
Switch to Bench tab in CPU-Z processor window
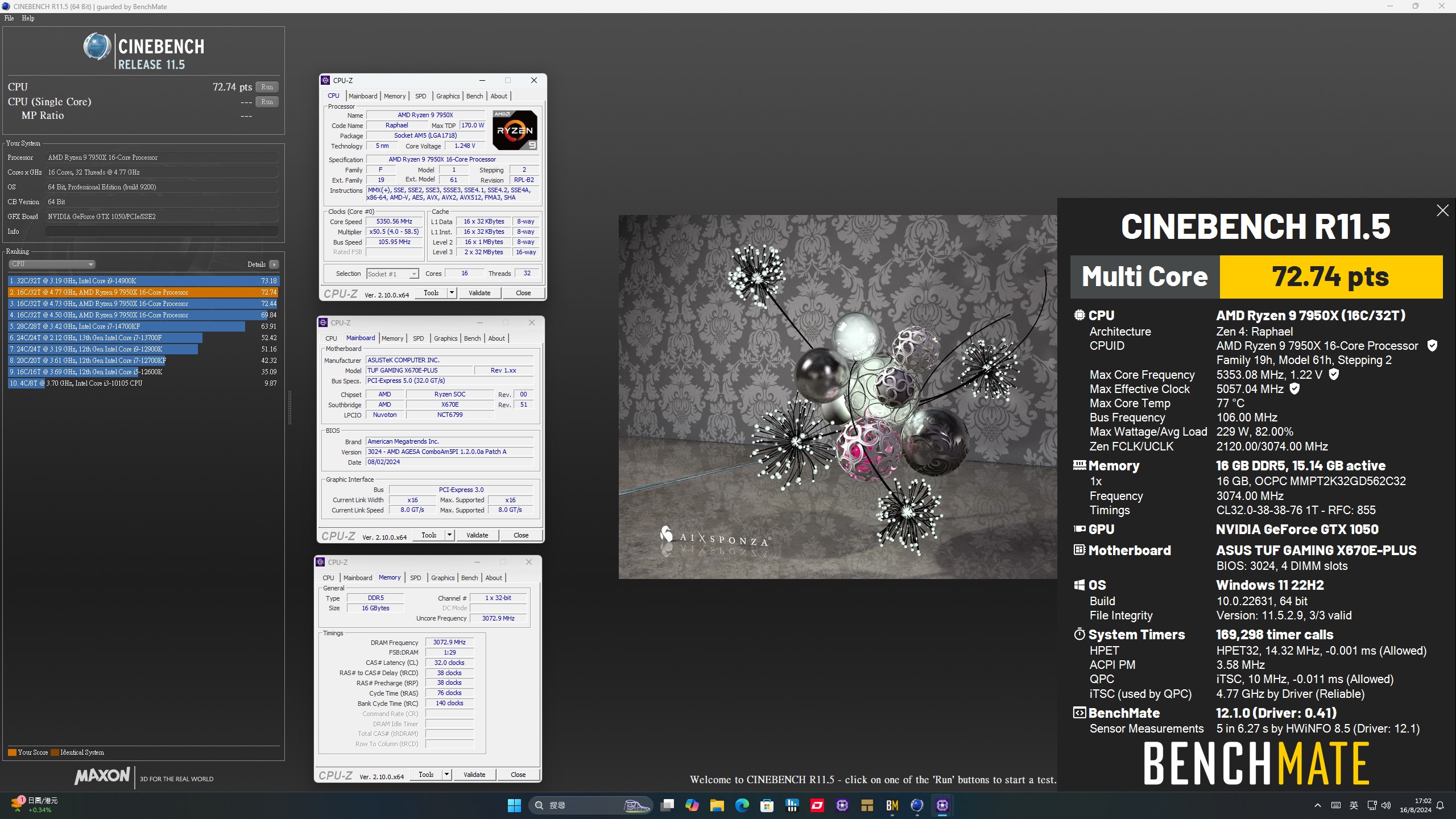coord(474,96)
